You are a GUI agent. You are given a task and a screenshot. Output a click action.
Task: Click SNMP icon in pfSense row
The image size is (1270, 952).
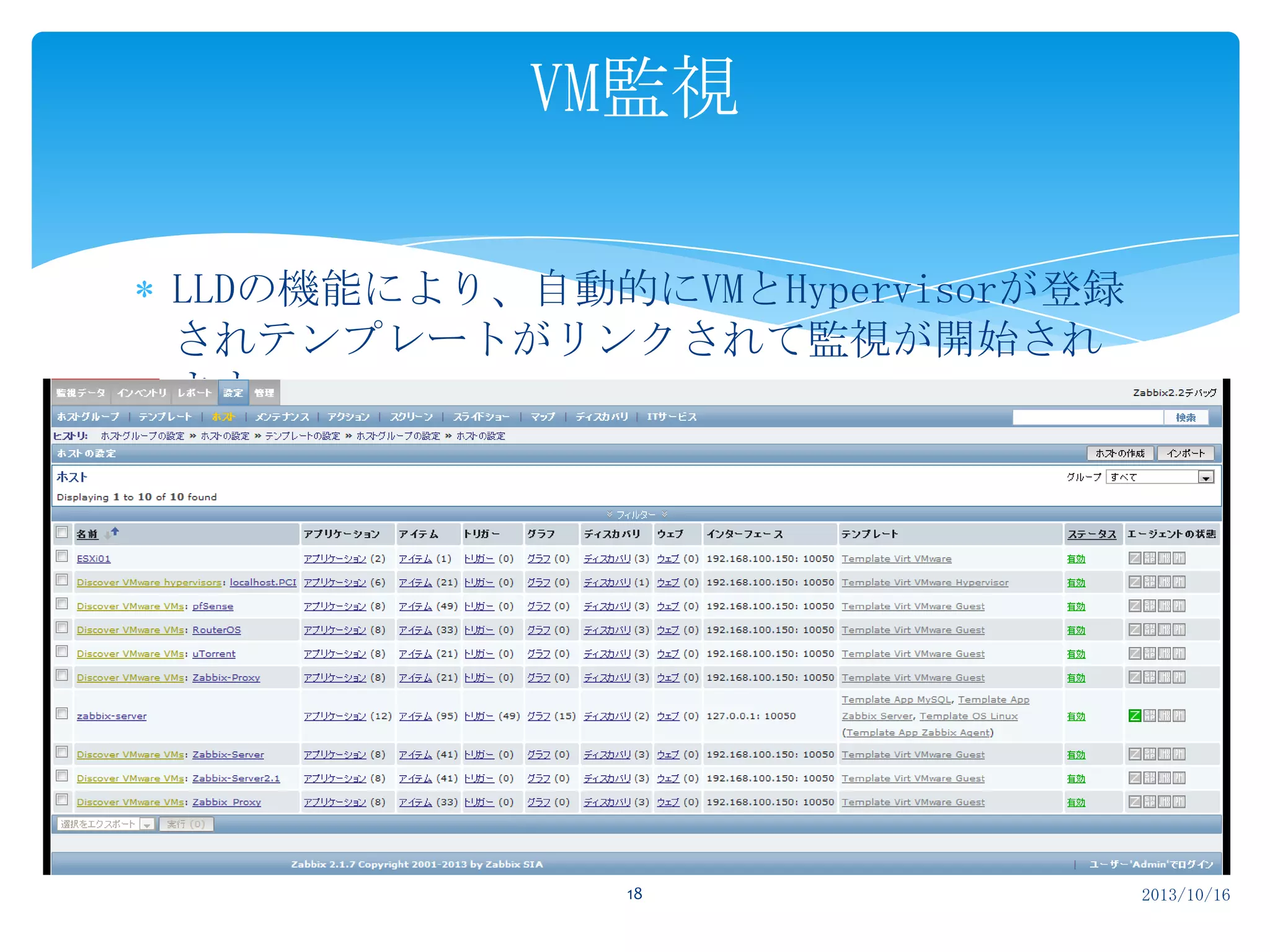[x=1149, y=606]
